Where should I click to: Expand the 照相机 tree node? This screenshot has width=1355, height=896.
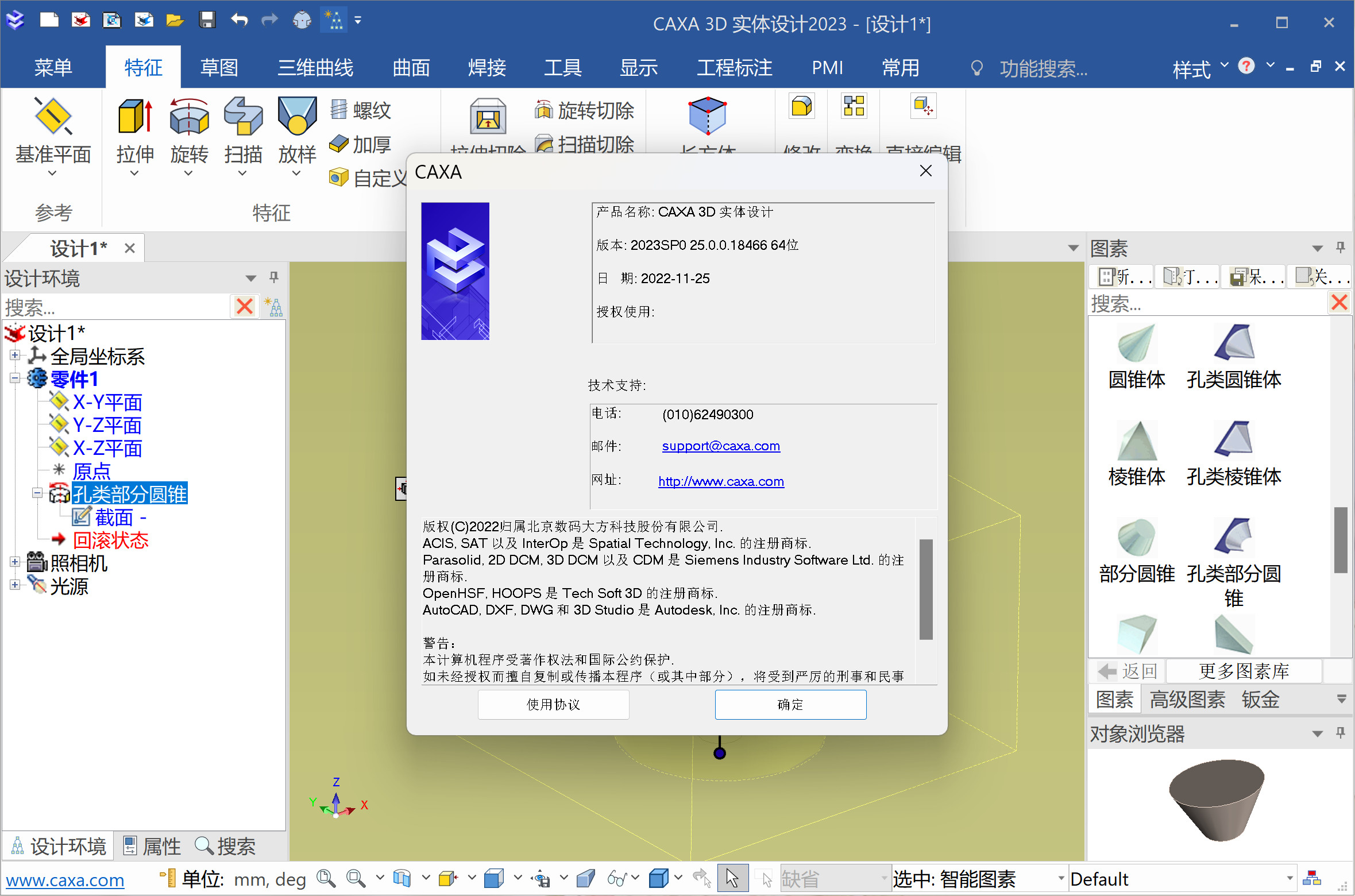point(15,562)
